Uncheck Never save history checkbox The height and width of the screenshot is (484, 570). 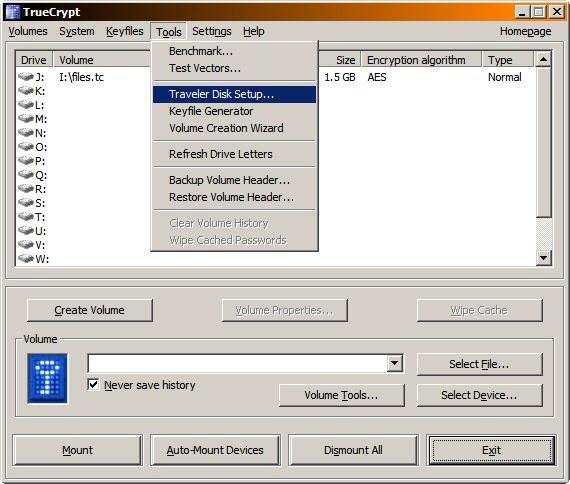(x=93, y=384)
